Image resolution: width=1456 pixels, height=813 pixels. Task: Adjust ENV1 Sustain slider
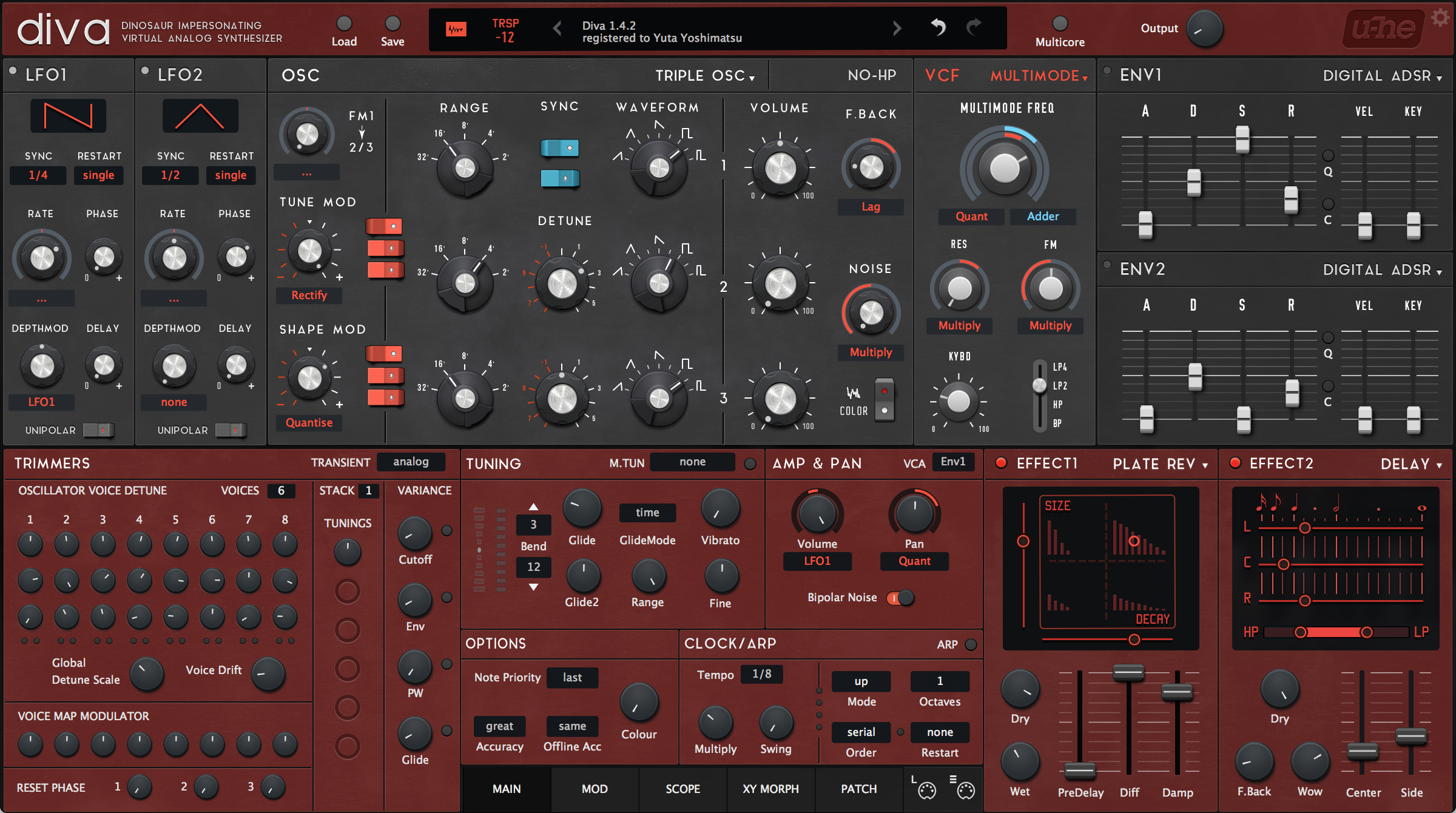(1242, 139)
